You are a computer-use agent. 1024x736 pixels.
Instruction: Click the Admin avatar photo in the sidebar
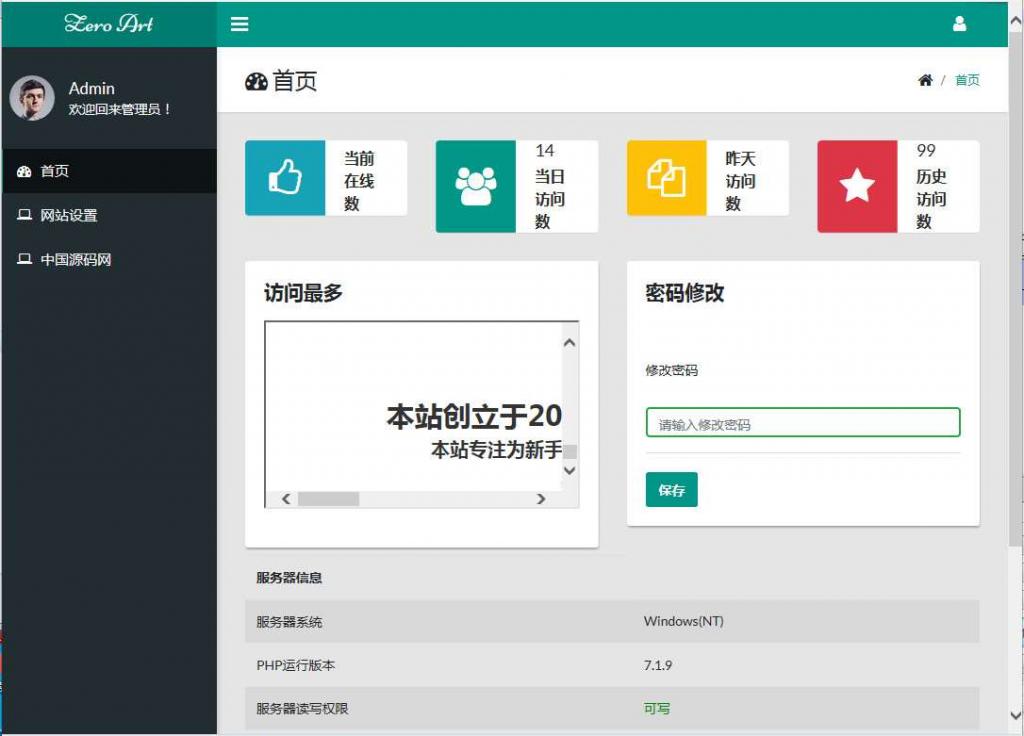tap(31, 97)
